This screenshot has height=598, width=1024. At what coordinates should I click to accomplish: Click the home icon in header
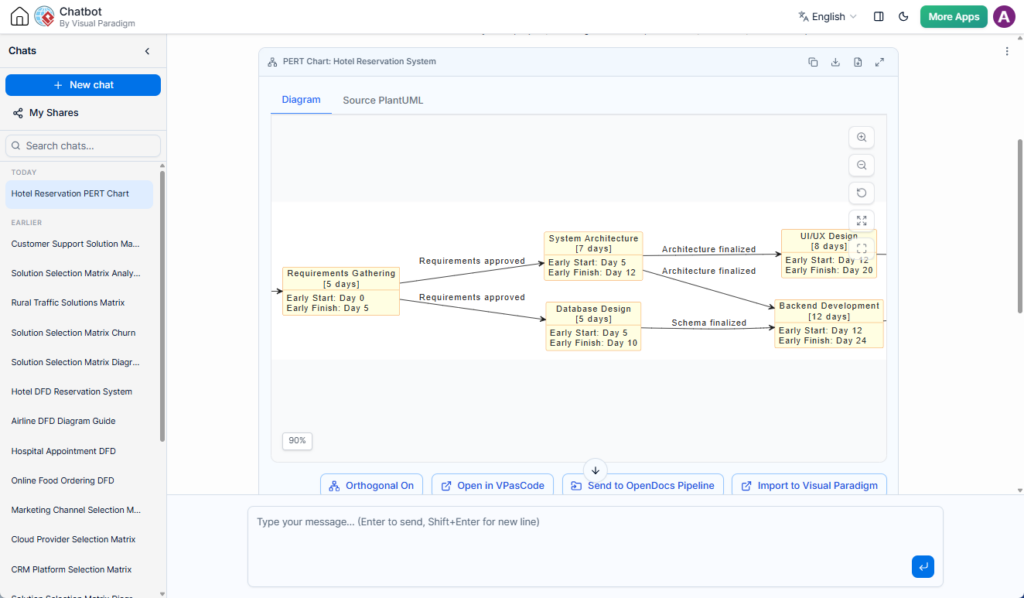pyautogui.click(x=20, y=16)
